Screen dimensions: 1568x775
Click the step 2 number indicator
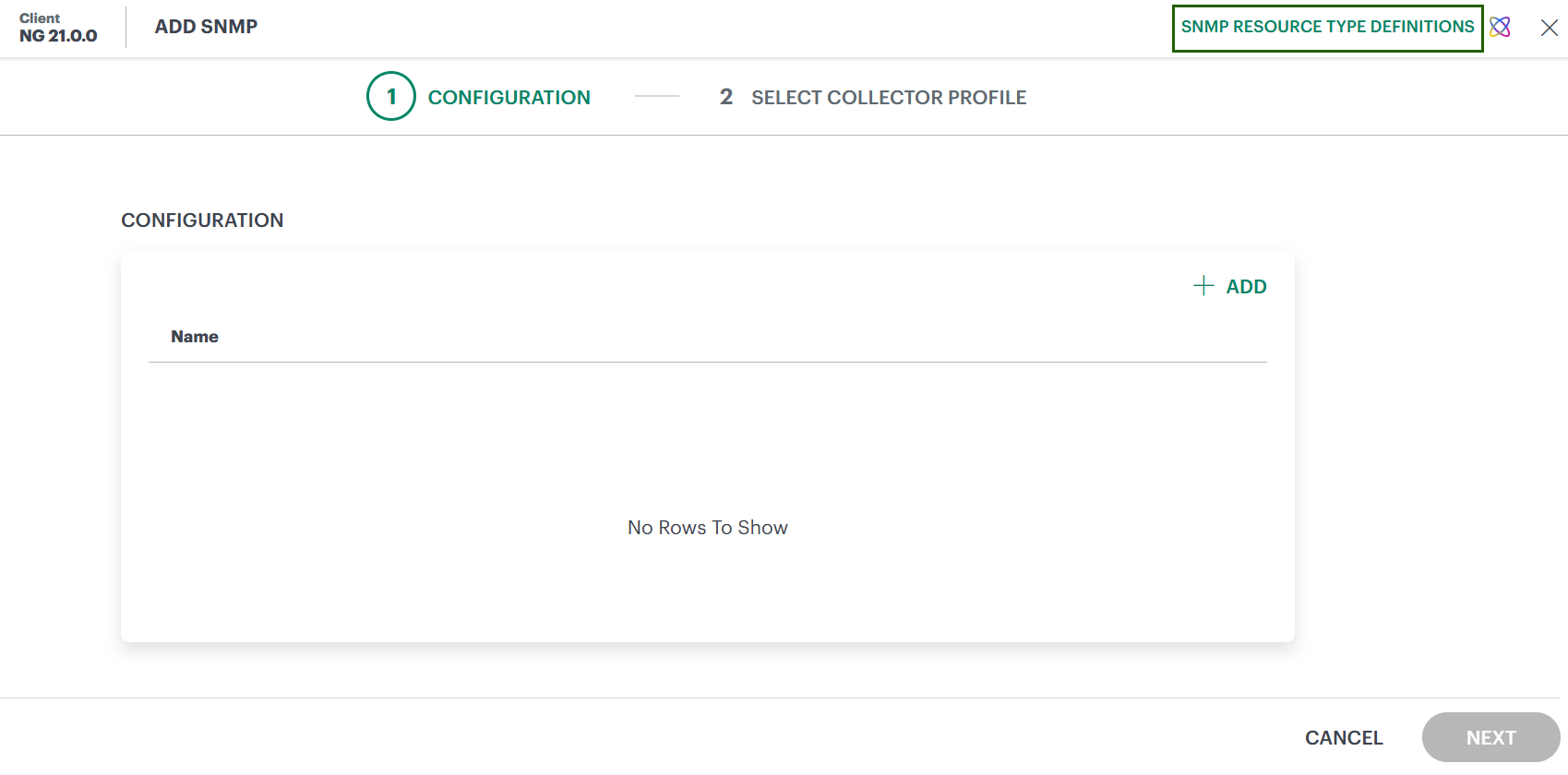tap(726, 97)
